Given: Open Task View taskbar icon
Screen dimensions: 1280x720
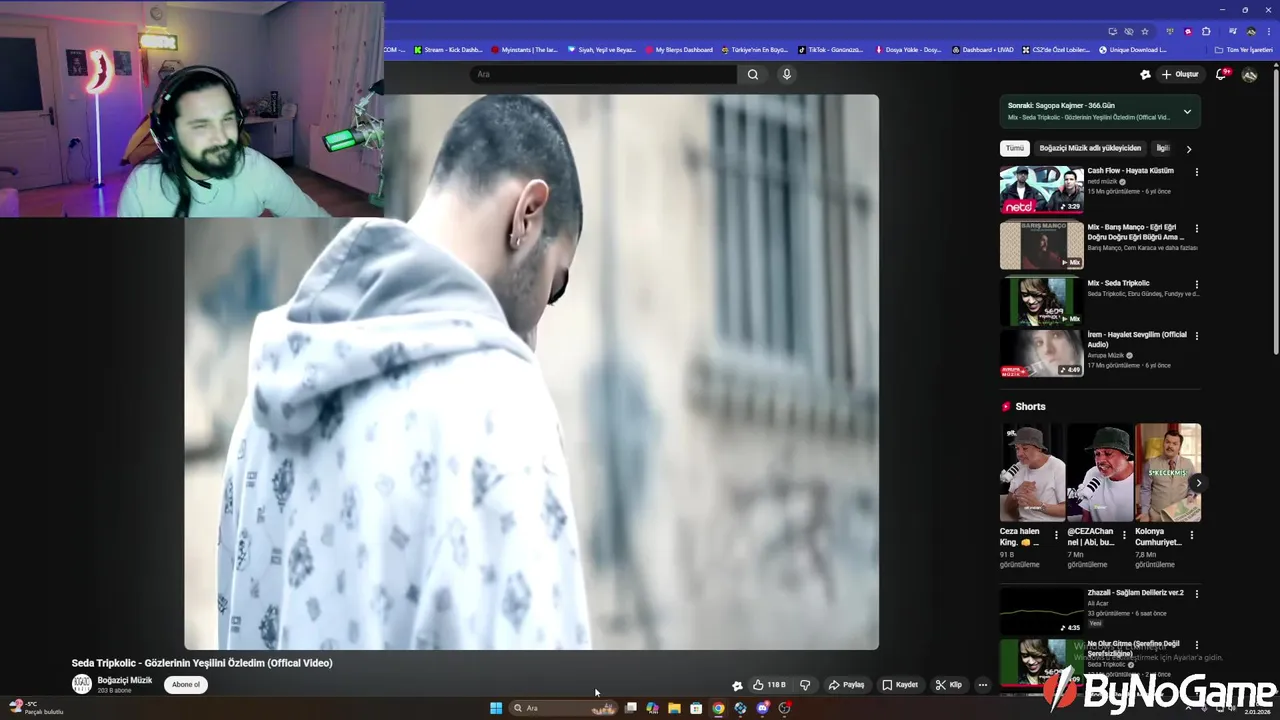Looking at the screenshot, I should [631, 708].
